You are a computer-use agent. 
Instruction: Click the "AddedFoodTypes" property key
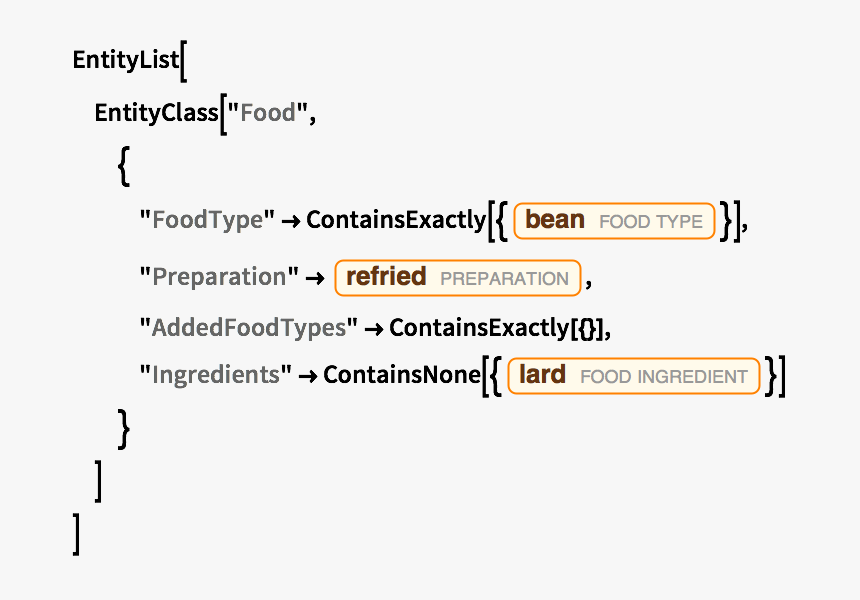(x=248, y=328)
